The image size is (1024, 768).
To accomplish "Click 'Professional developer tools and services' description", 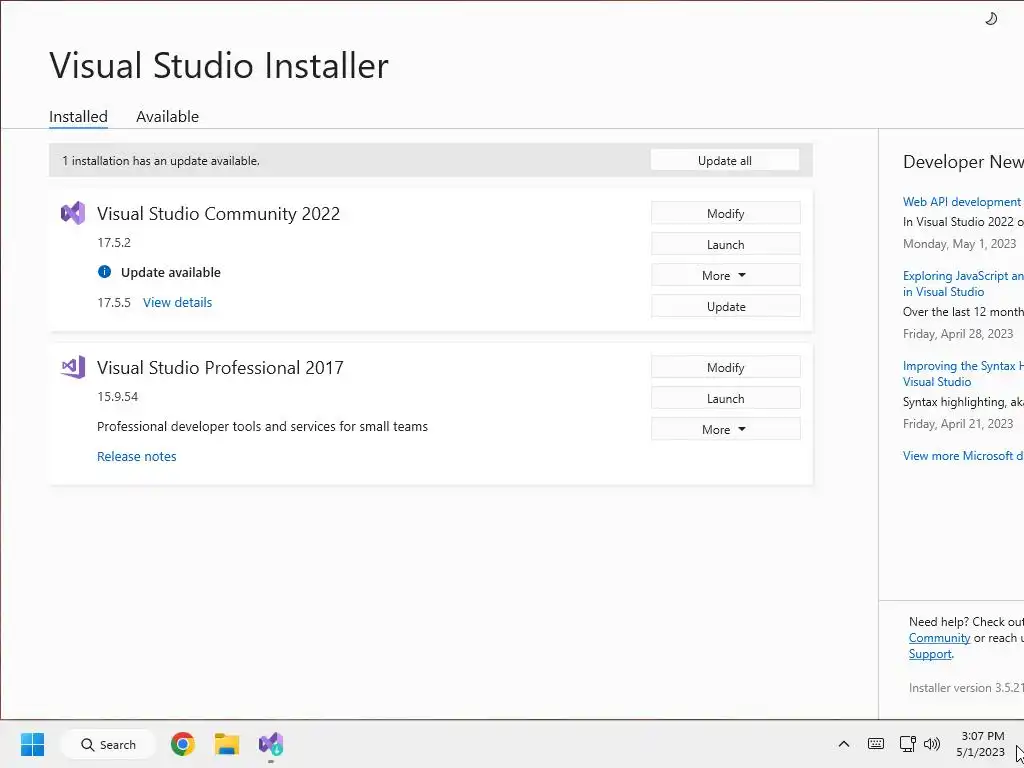I will pos(263,426).
